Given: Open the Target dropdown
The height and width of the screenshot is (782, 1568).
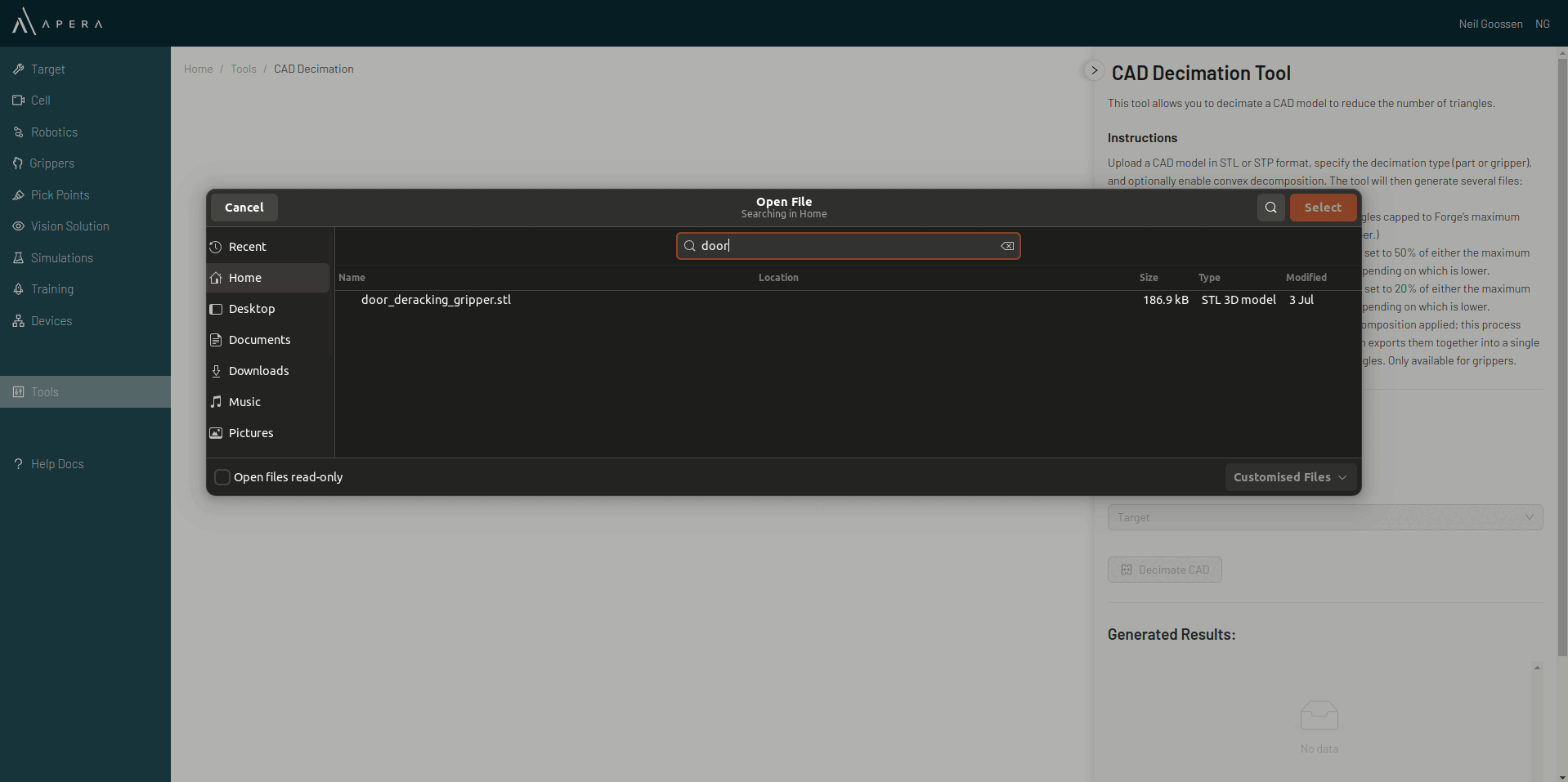Looking at the screenshot, I should click(x=1324, y=517).
